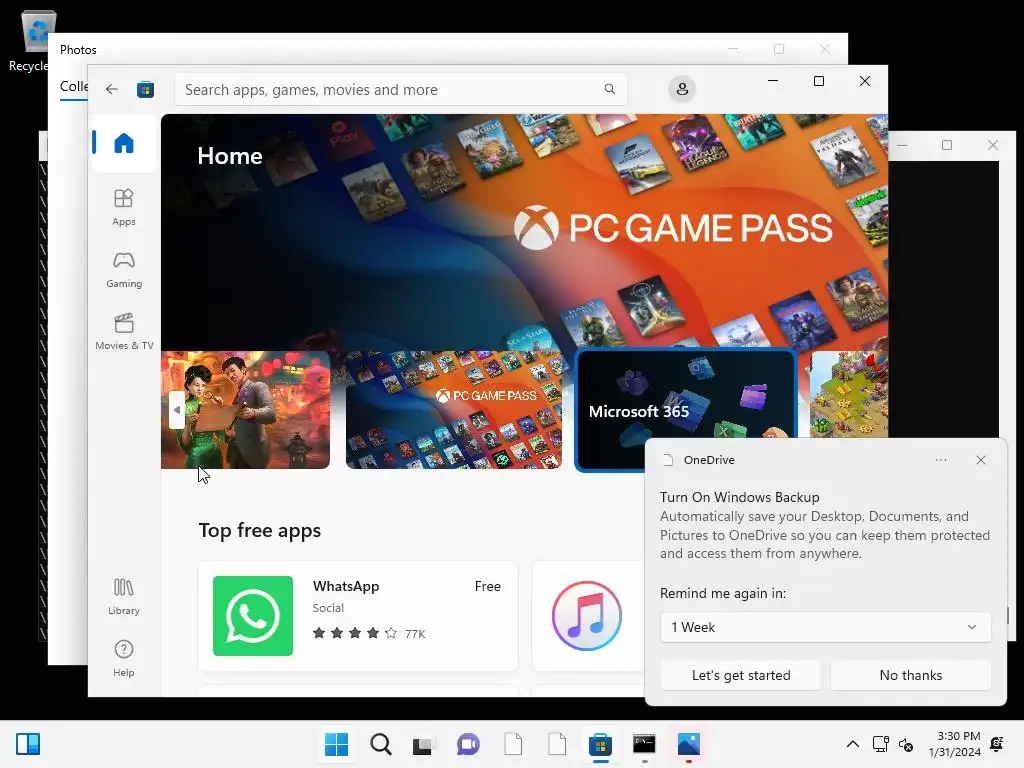Open the account profile icon in Store

(682, 89)
